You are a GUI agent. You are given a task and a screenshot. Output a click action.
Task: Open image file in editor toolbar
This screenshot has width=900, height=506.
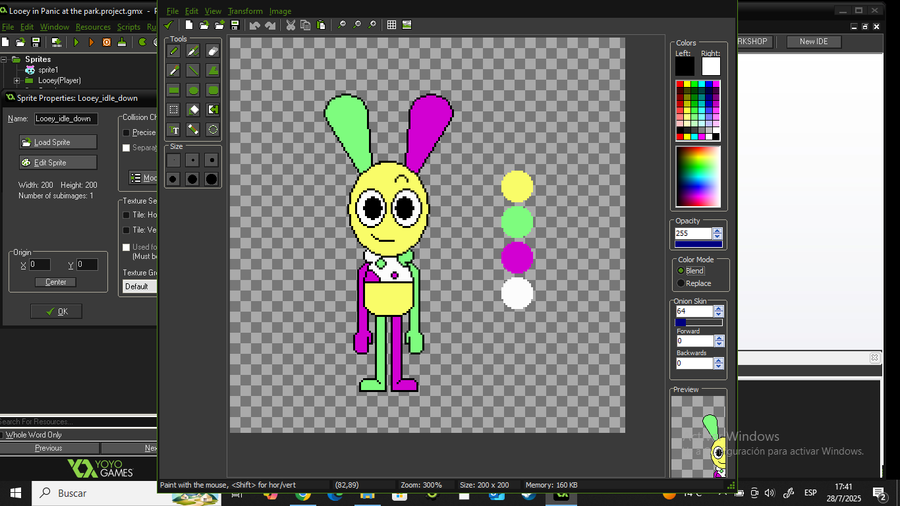pos(204,25)
